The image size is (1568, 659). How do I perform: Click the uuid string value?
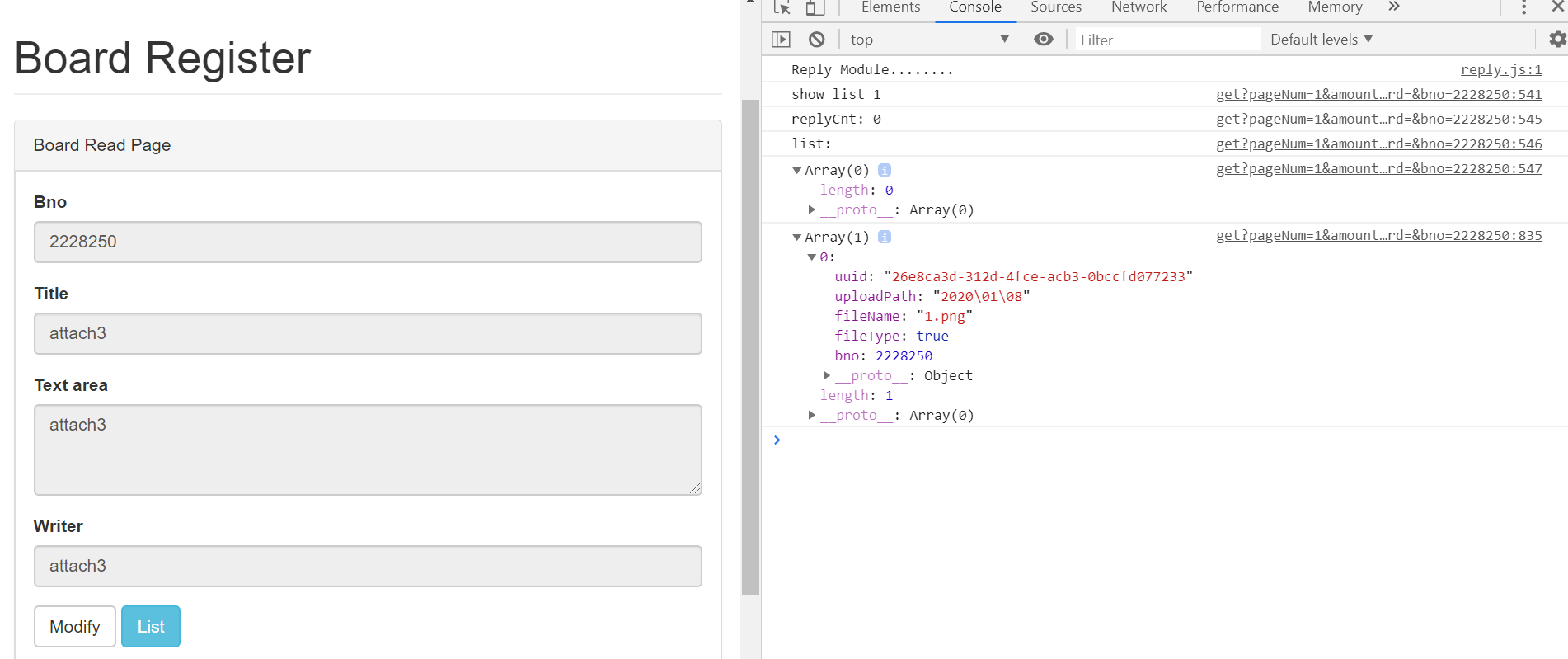(x=1038, y=276)
